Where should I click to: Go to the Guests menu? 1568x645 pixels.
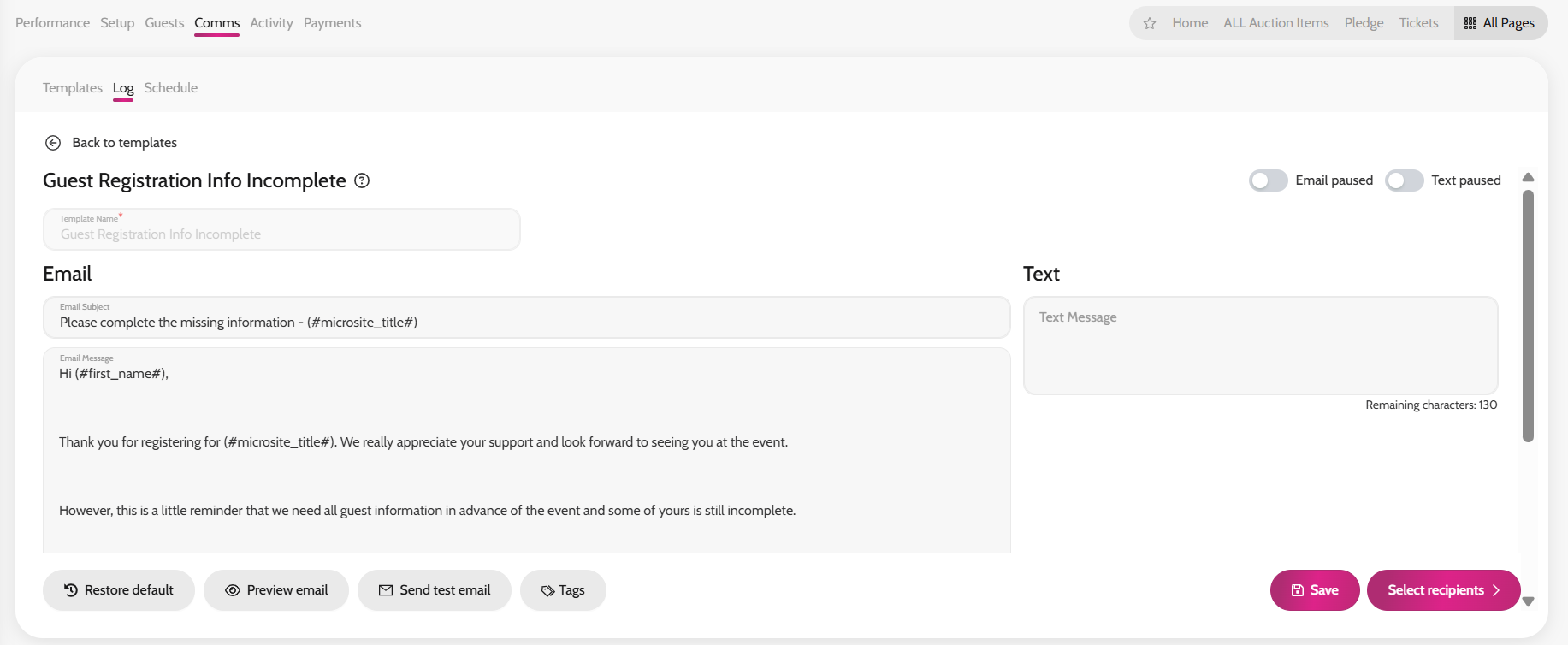point(164,23)
